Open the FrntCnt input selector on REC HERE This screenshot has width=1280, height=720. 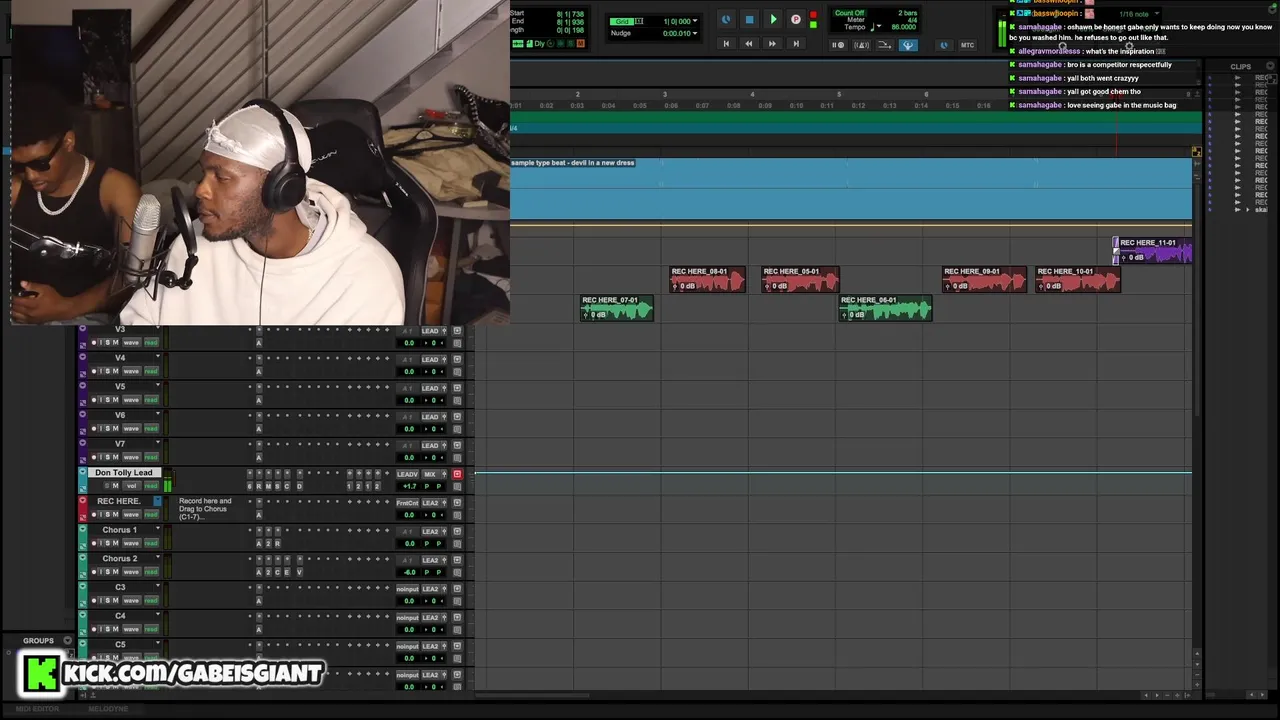407,503
